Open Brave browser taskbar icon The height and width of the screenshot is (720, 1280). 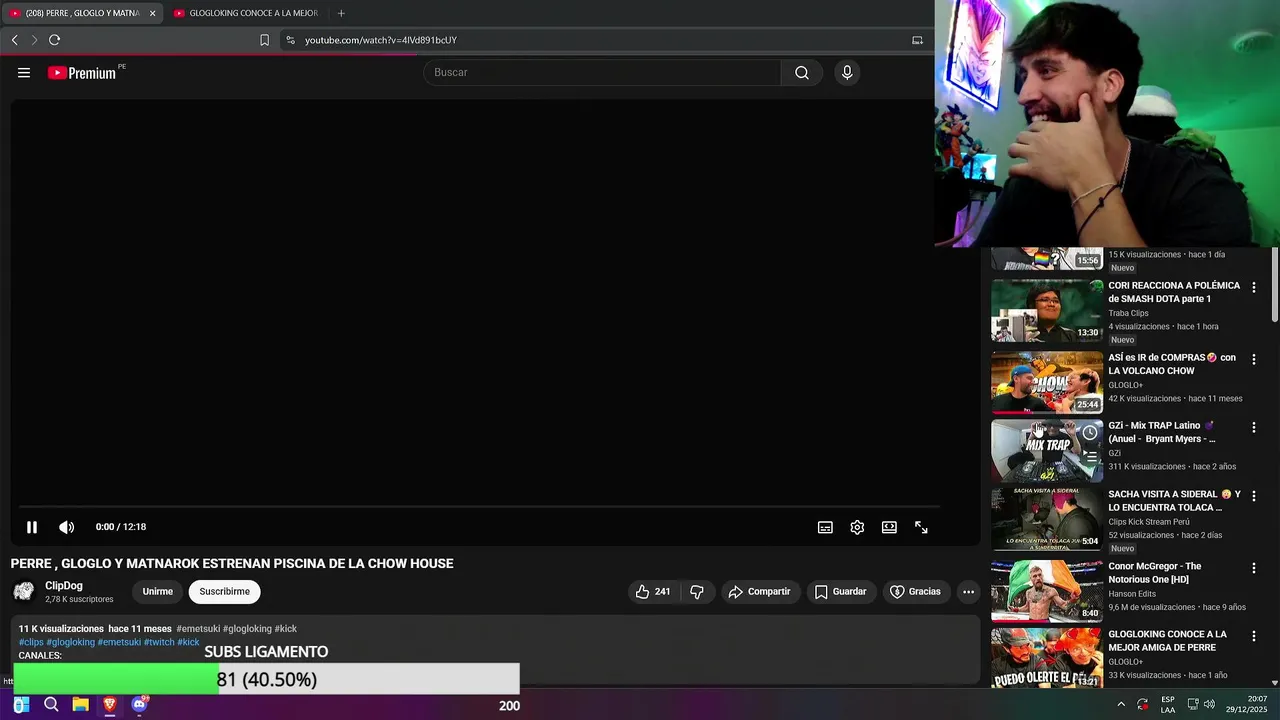tap(110, 705)
